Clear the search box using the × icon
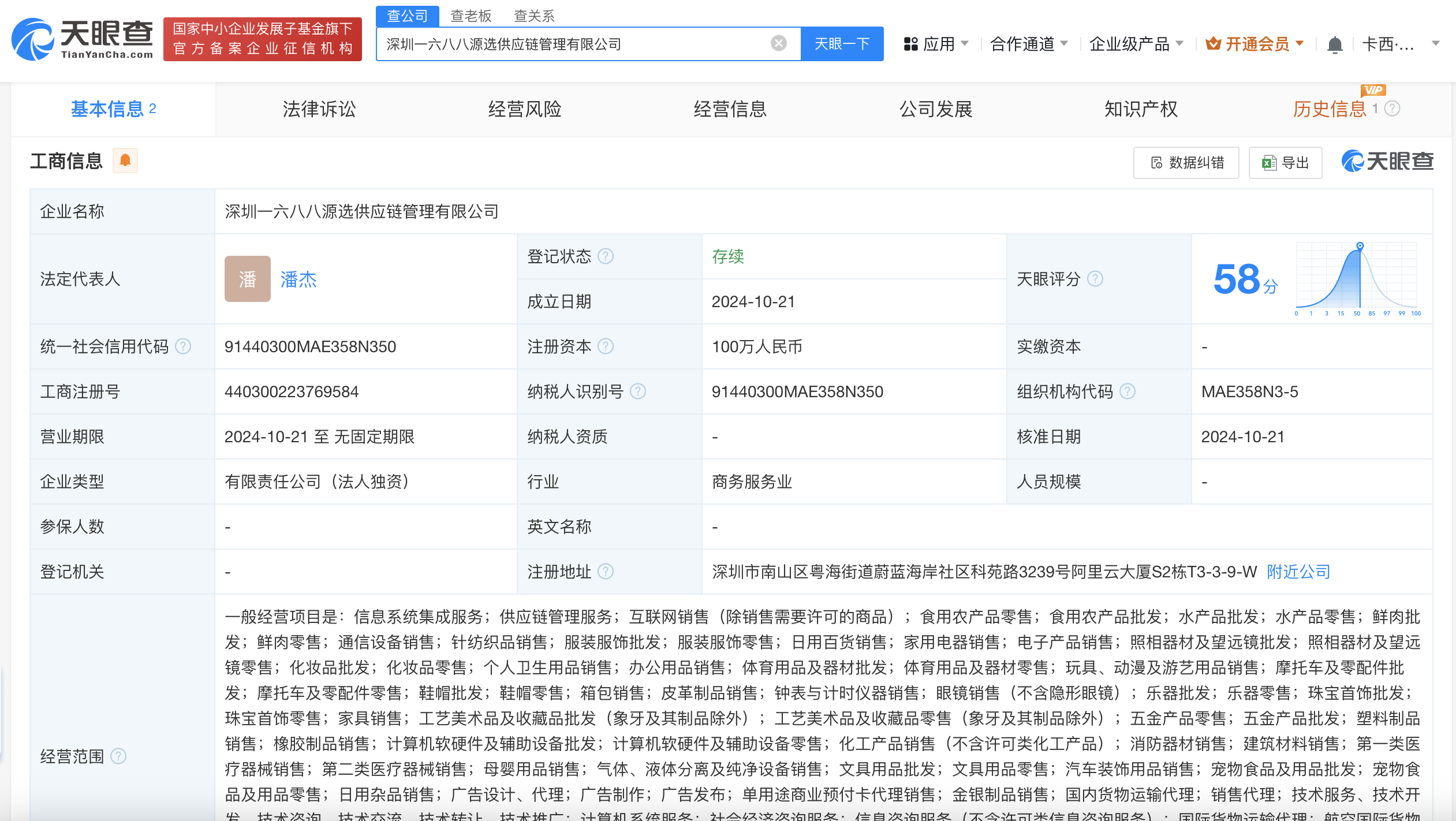 point(779,43)
